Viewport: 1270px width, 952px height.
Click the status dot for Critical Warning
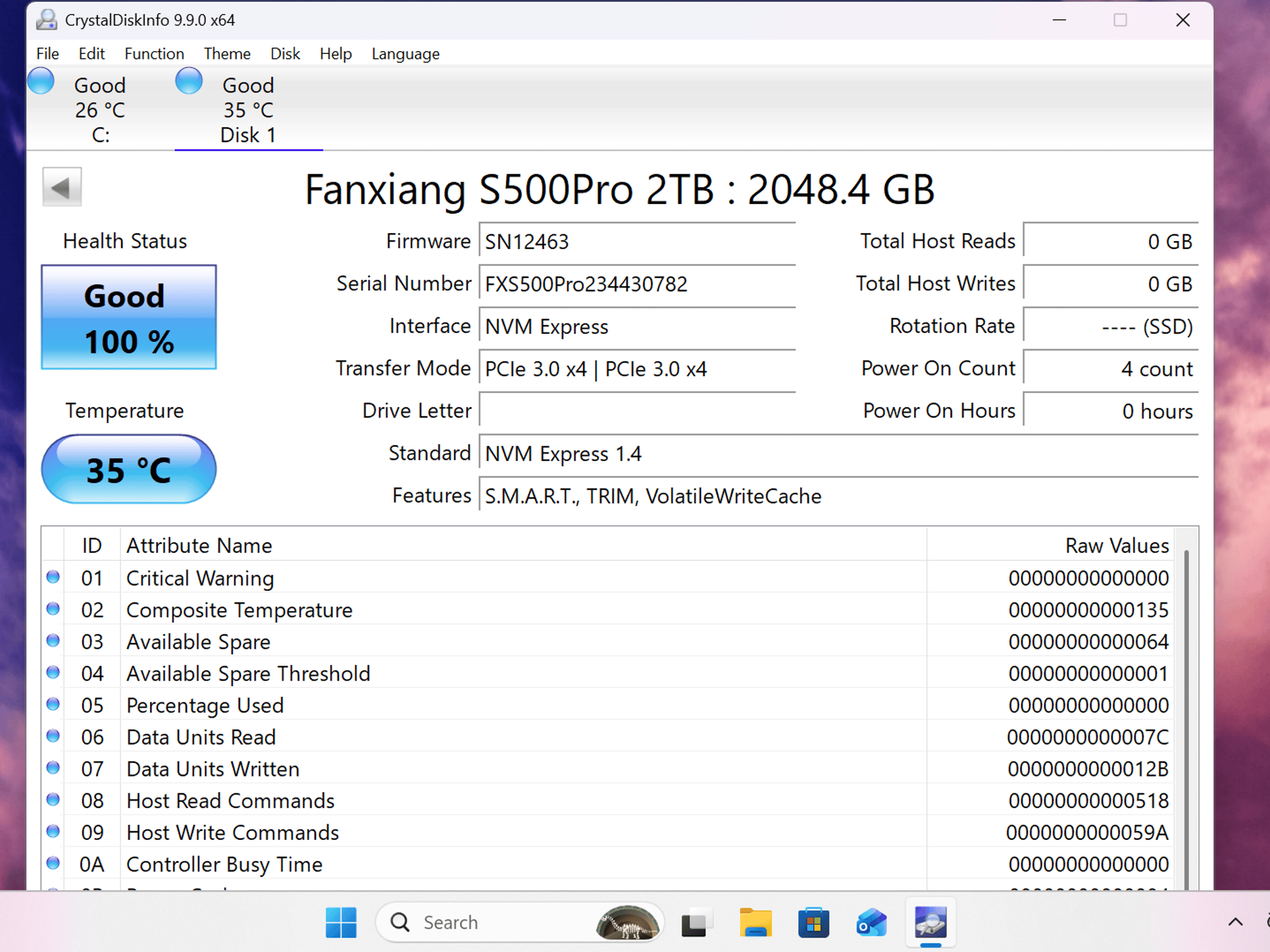point(53,577)
